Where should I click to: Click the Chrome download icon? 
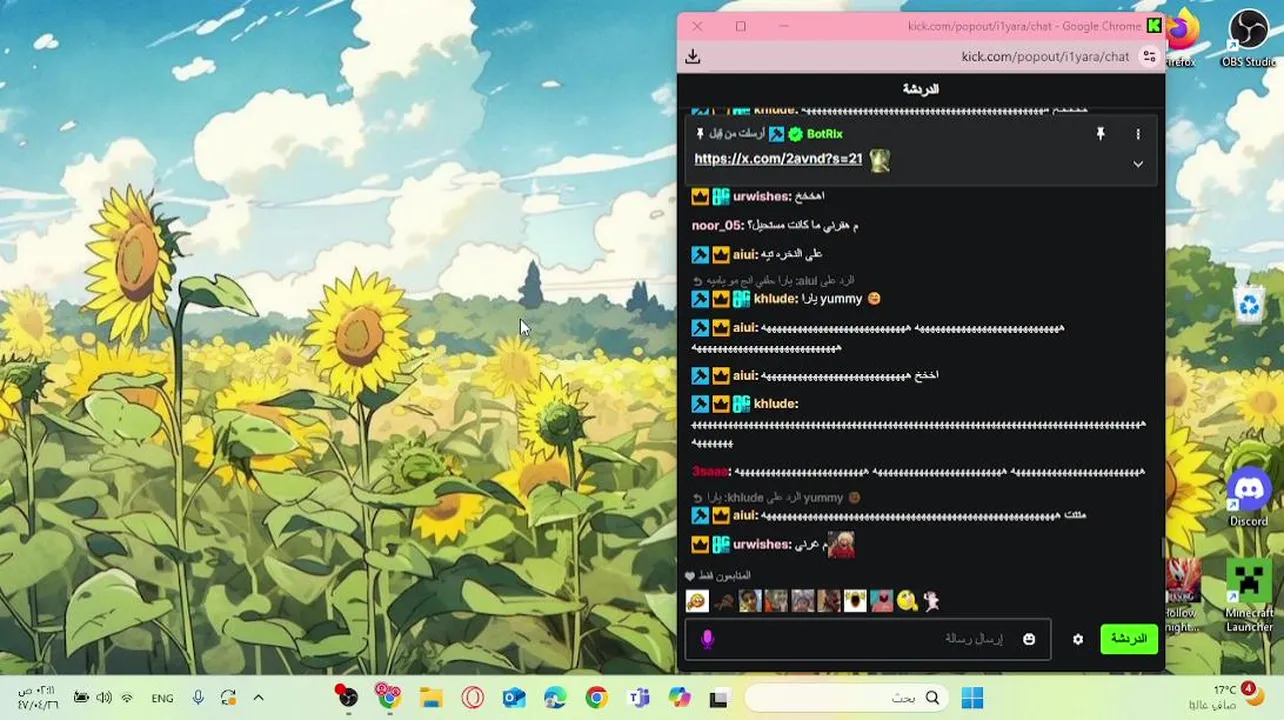tap(693, 57)
